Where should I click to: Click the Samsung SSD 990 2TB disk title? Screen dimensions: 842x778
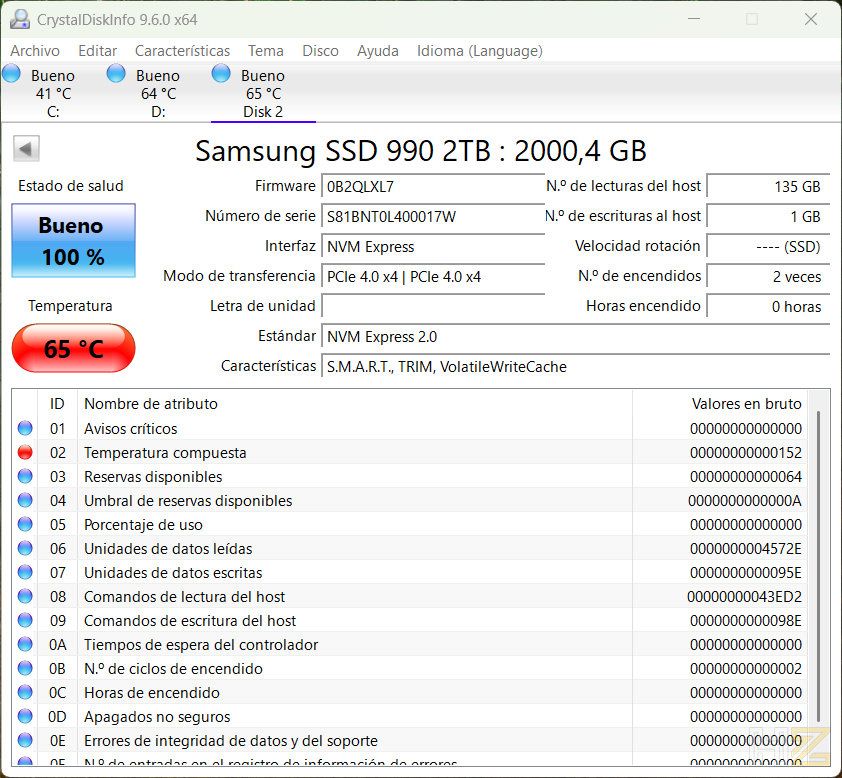pos(420,151)
